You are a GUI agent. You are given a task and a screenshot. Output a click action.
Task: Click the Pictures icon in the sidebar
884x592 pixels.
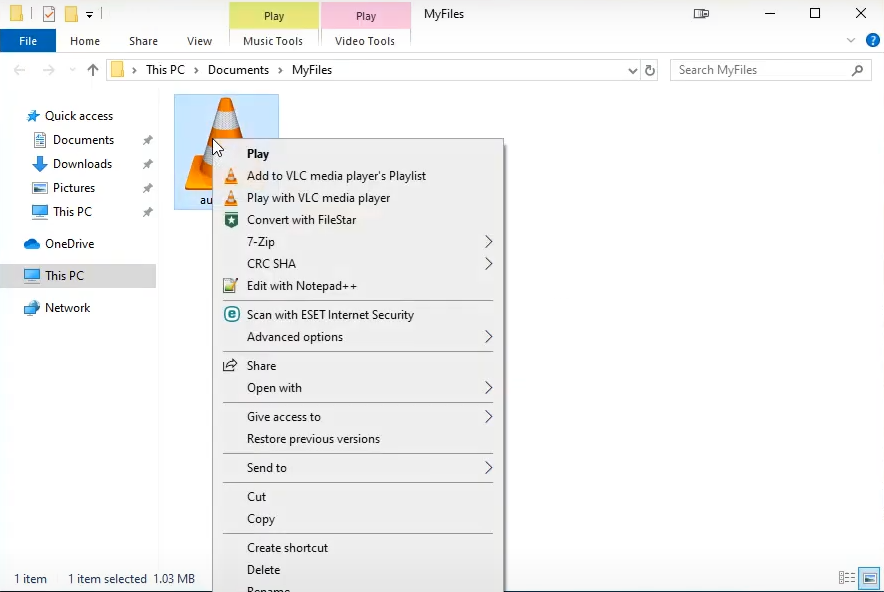(x=39, y=188)
